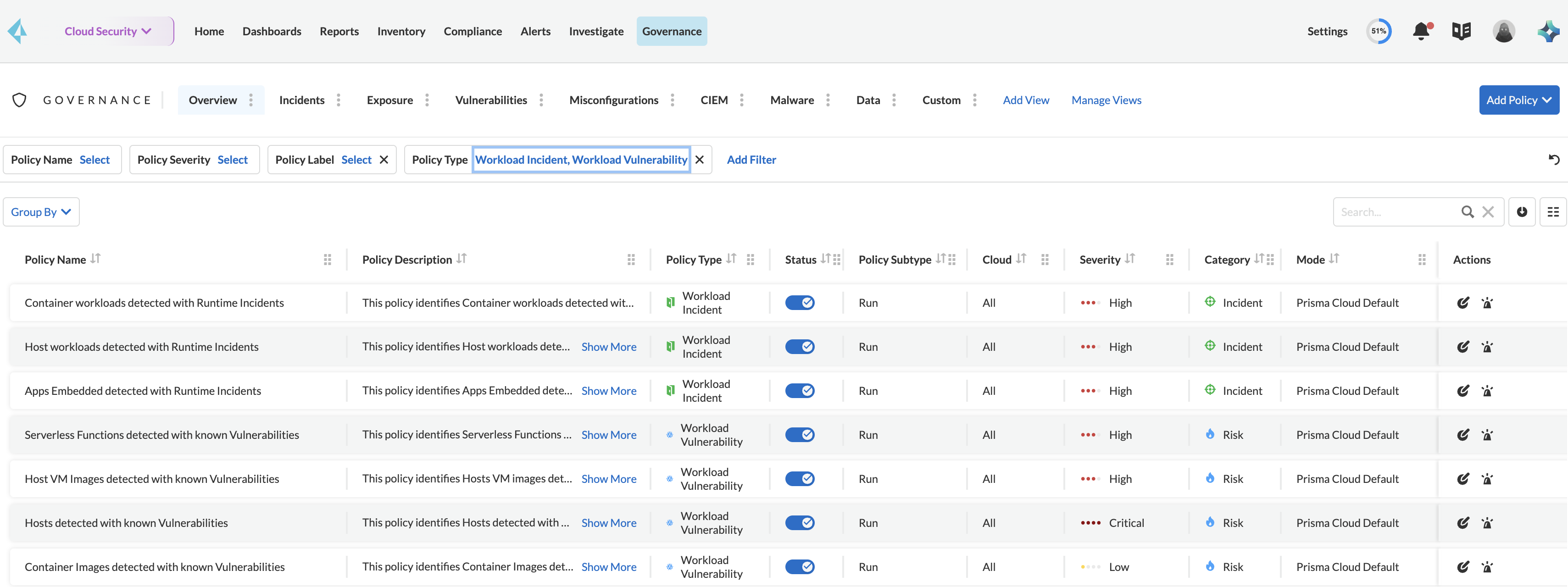Screen dimensions: 1568x587
Task: Open the Cloud Security app switcher dropdown
Action: coord(108,31)
